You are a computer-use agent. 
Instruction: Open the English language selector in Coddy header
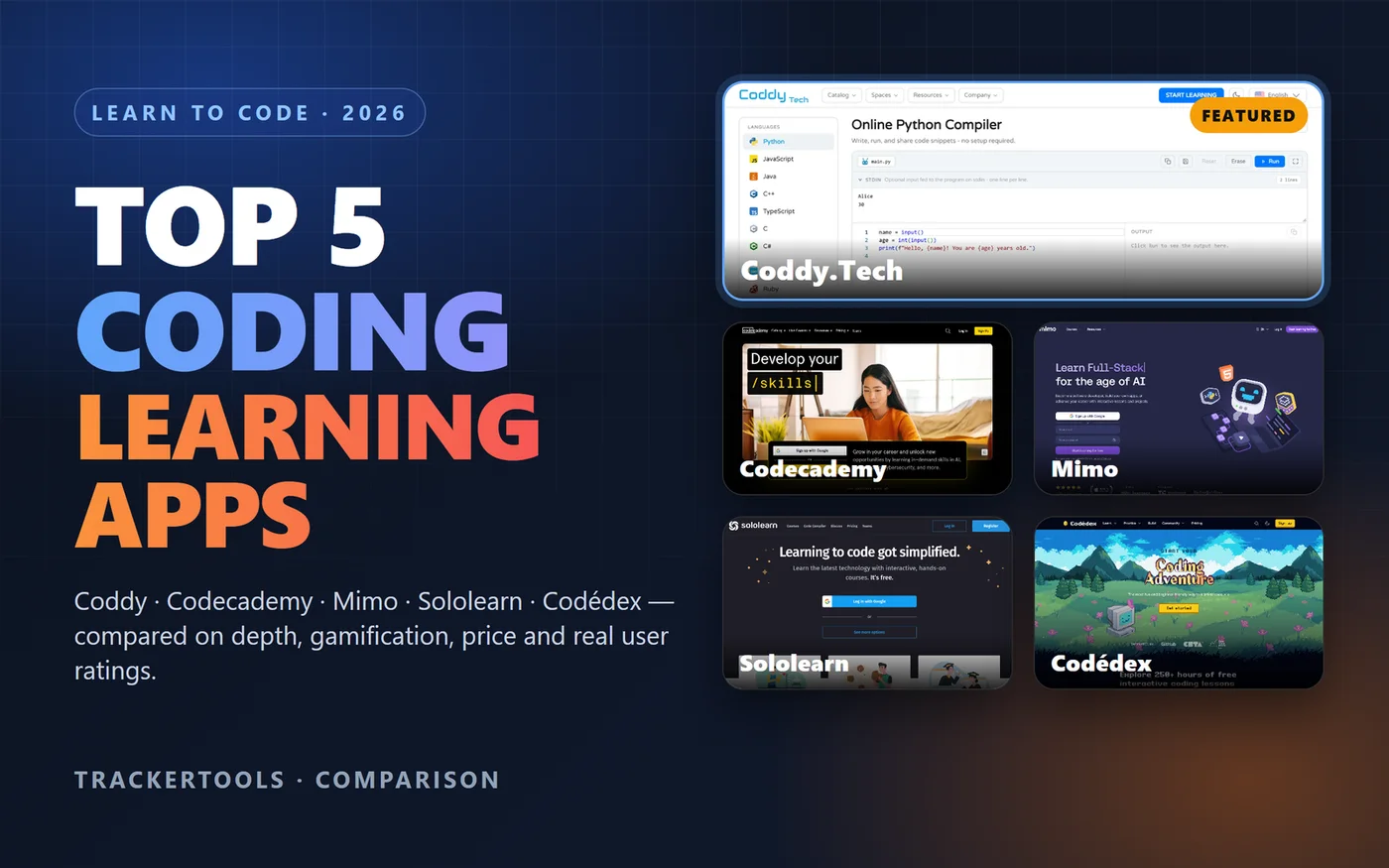(1277, 95)
